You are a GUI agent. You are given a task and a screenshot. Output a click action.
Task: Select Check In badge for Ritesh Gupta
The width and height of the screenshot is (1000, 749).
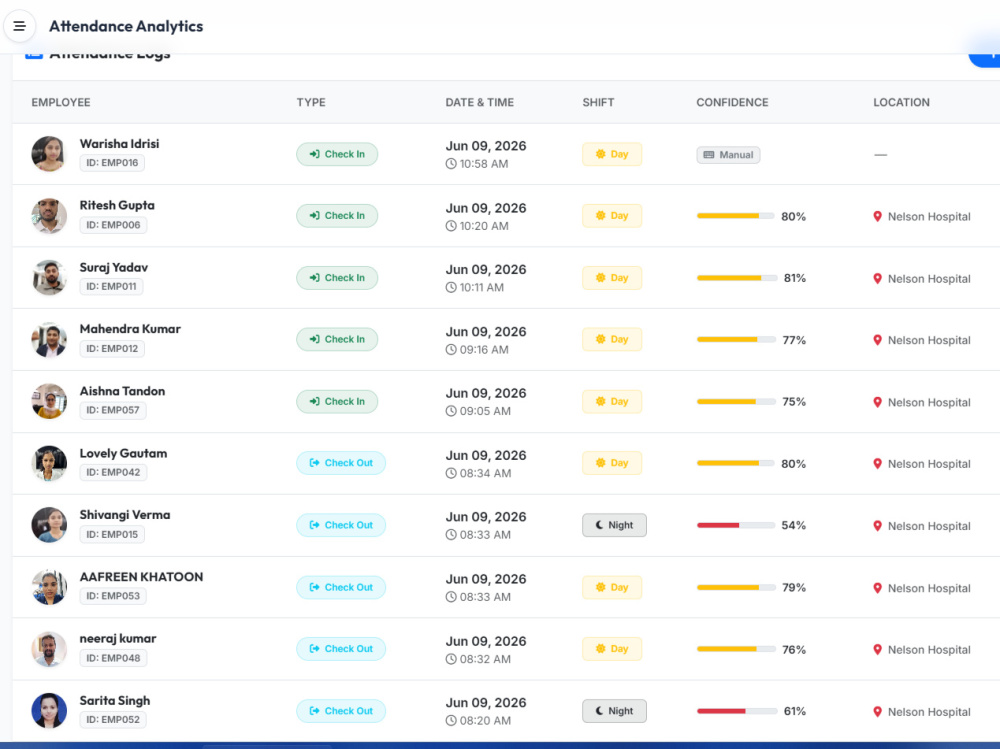click(x=337, y=216)
